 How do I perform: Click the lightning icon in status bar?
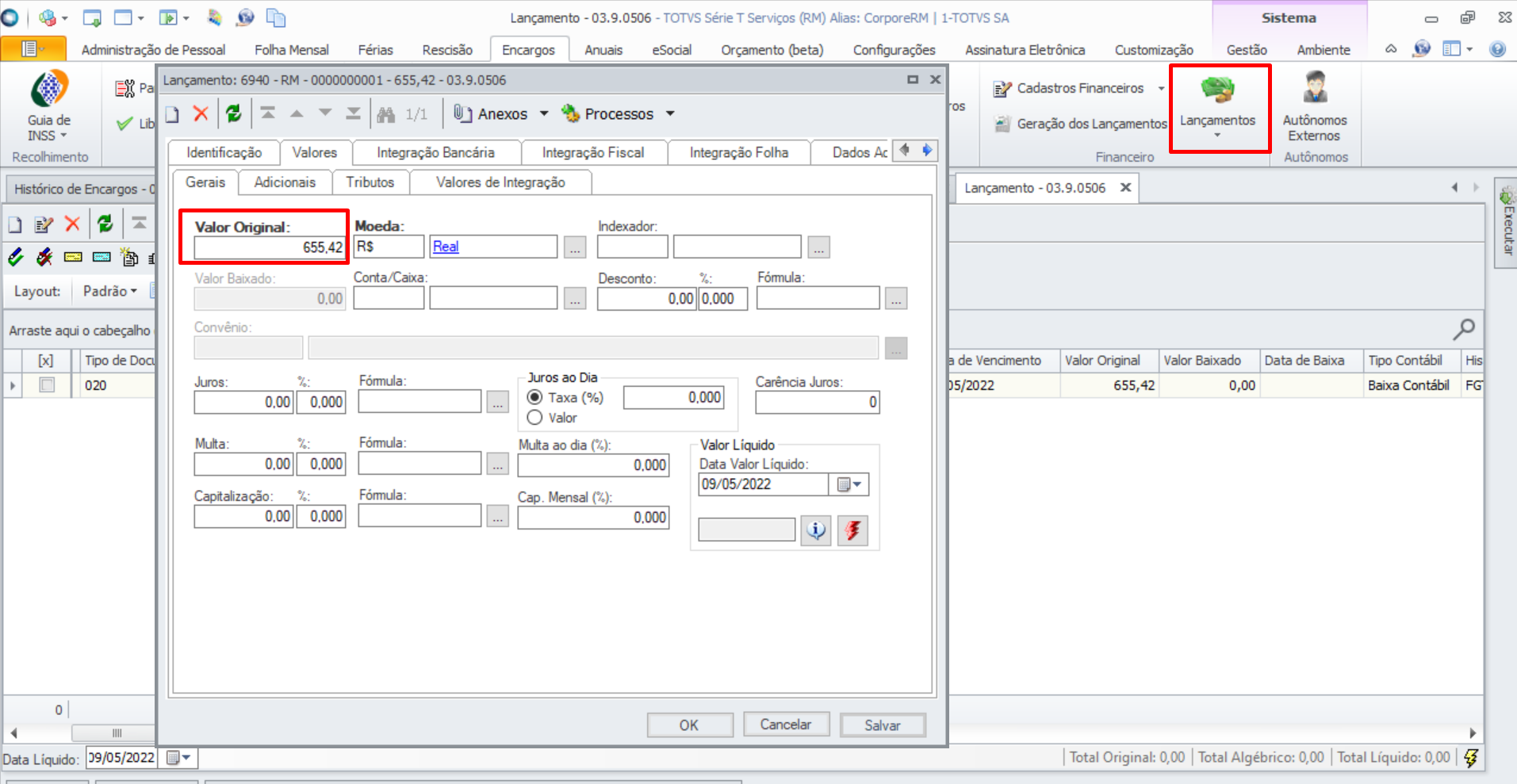[x=1471, y=758]
